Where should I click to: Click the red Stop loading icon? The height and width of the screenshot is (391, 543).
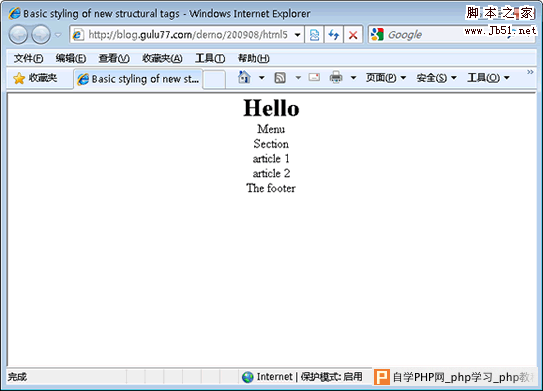tap(353, 35)
